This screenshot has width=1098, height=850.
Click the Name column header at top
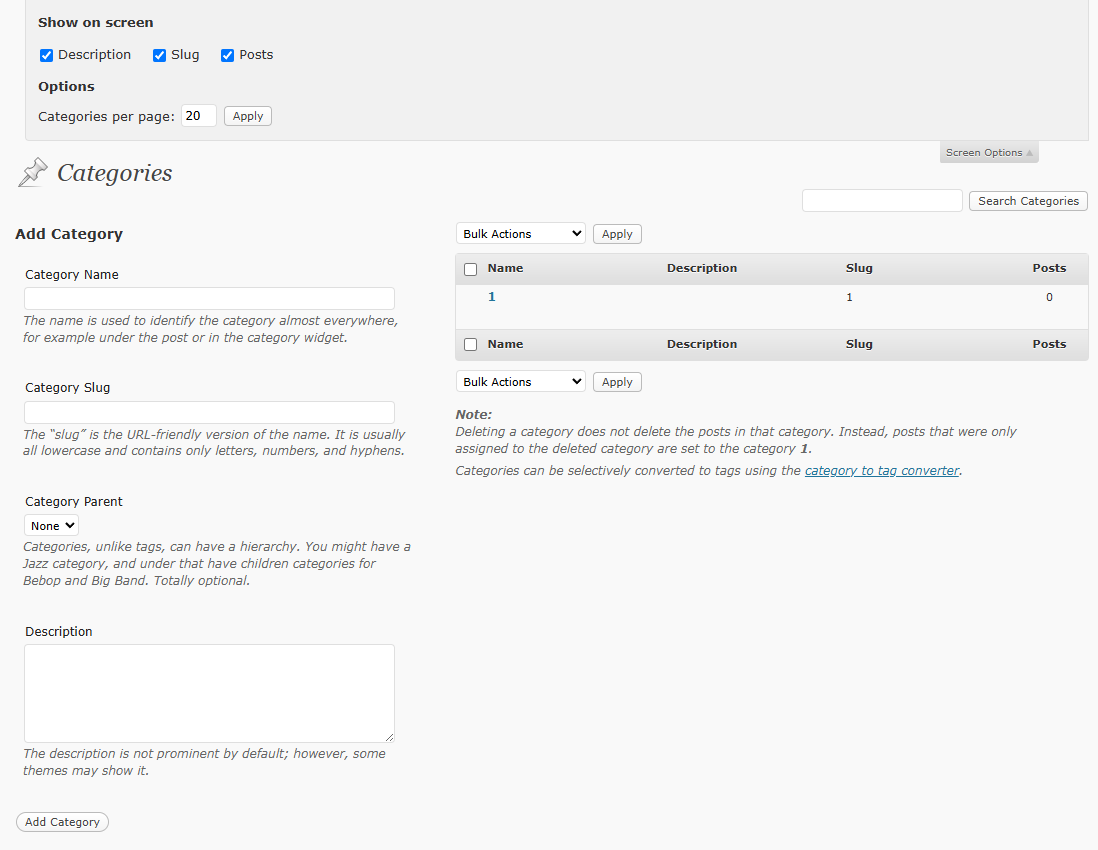505,268
